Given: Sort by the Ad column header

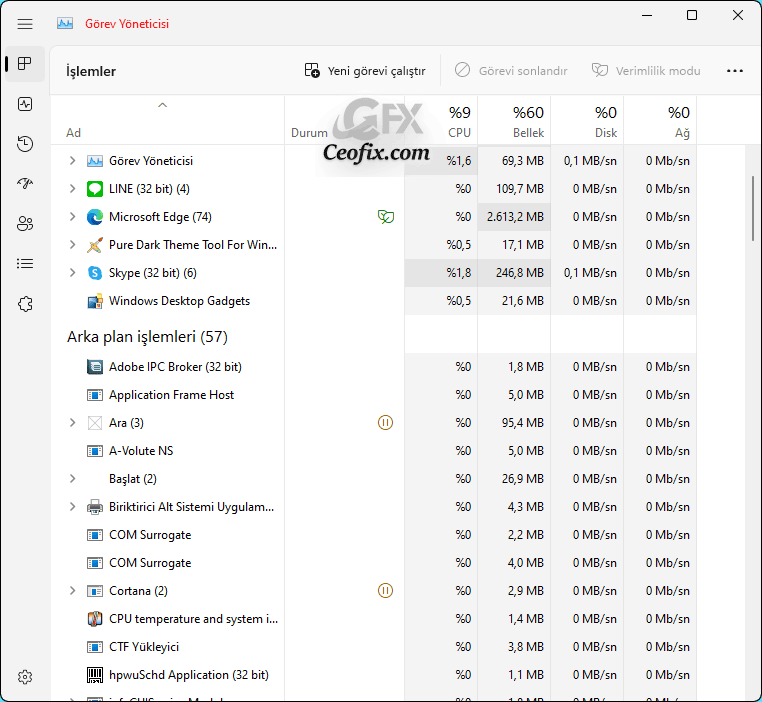Looking at the screenshot, I should (168, 120).
